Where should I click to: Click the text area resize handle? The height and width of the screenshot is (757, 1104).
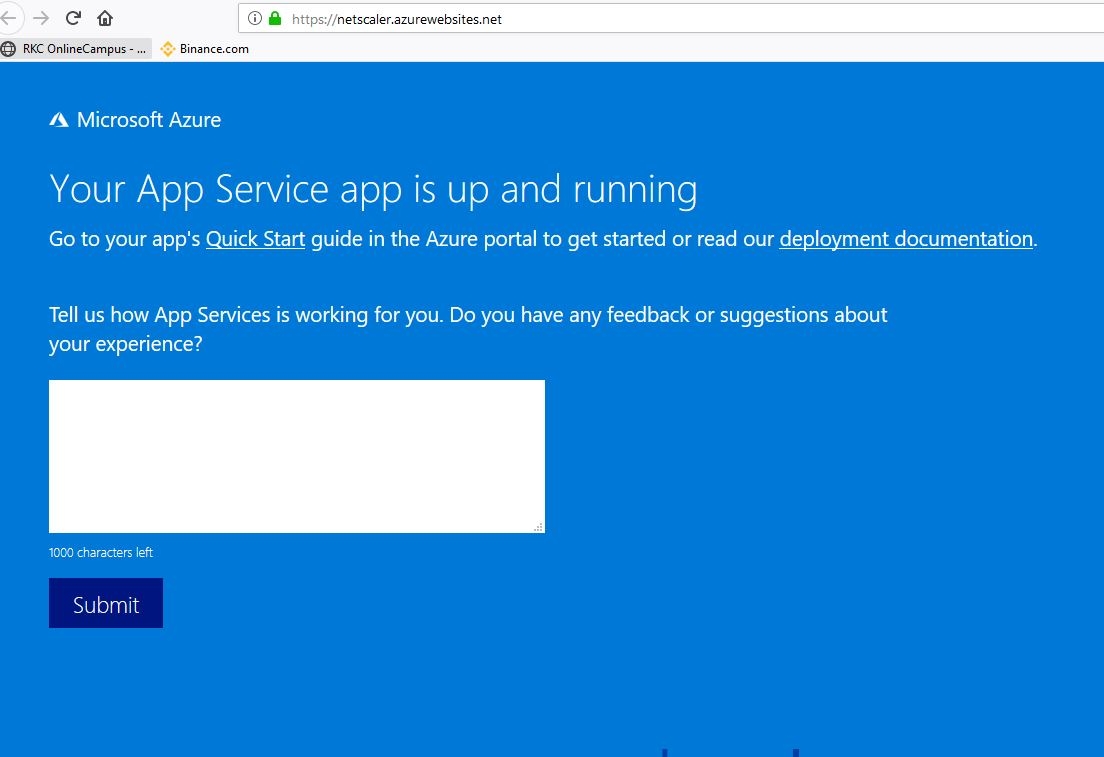click(539, 527)
